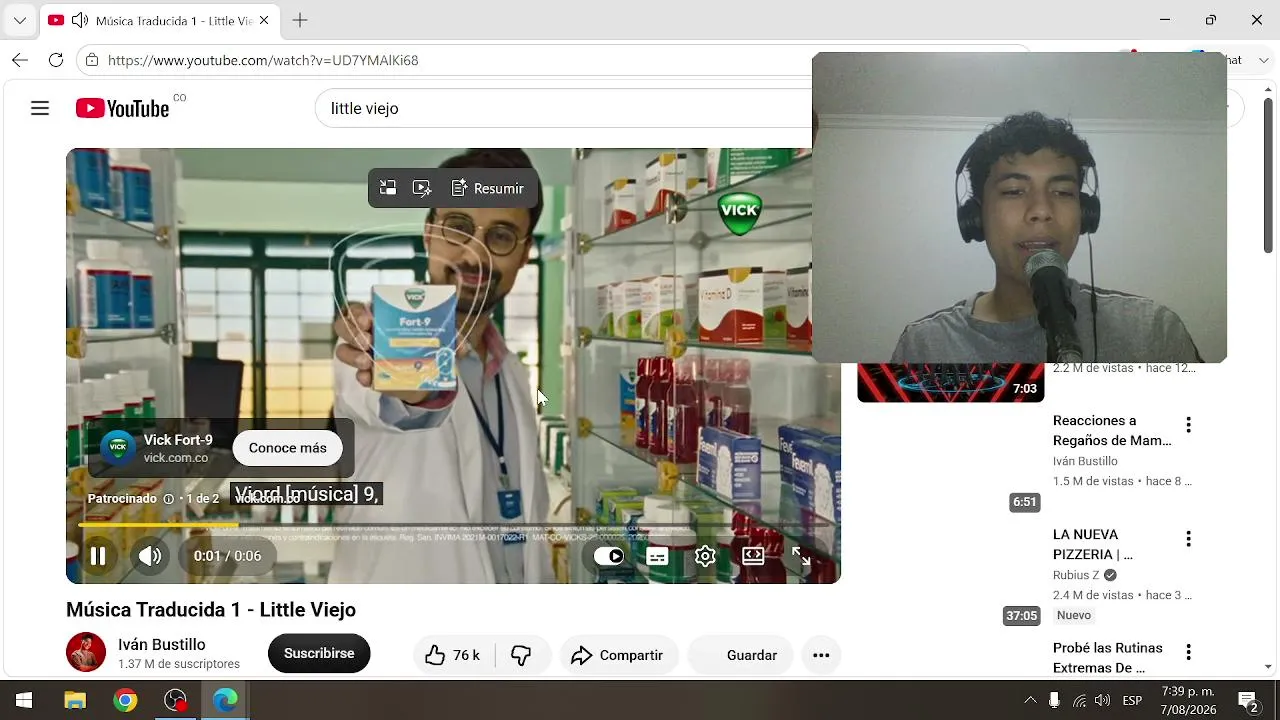The height and width of the screenshot is (720, 1280).
Task: Open vick.com.co advertiser link
Action: tap(176, 458)
